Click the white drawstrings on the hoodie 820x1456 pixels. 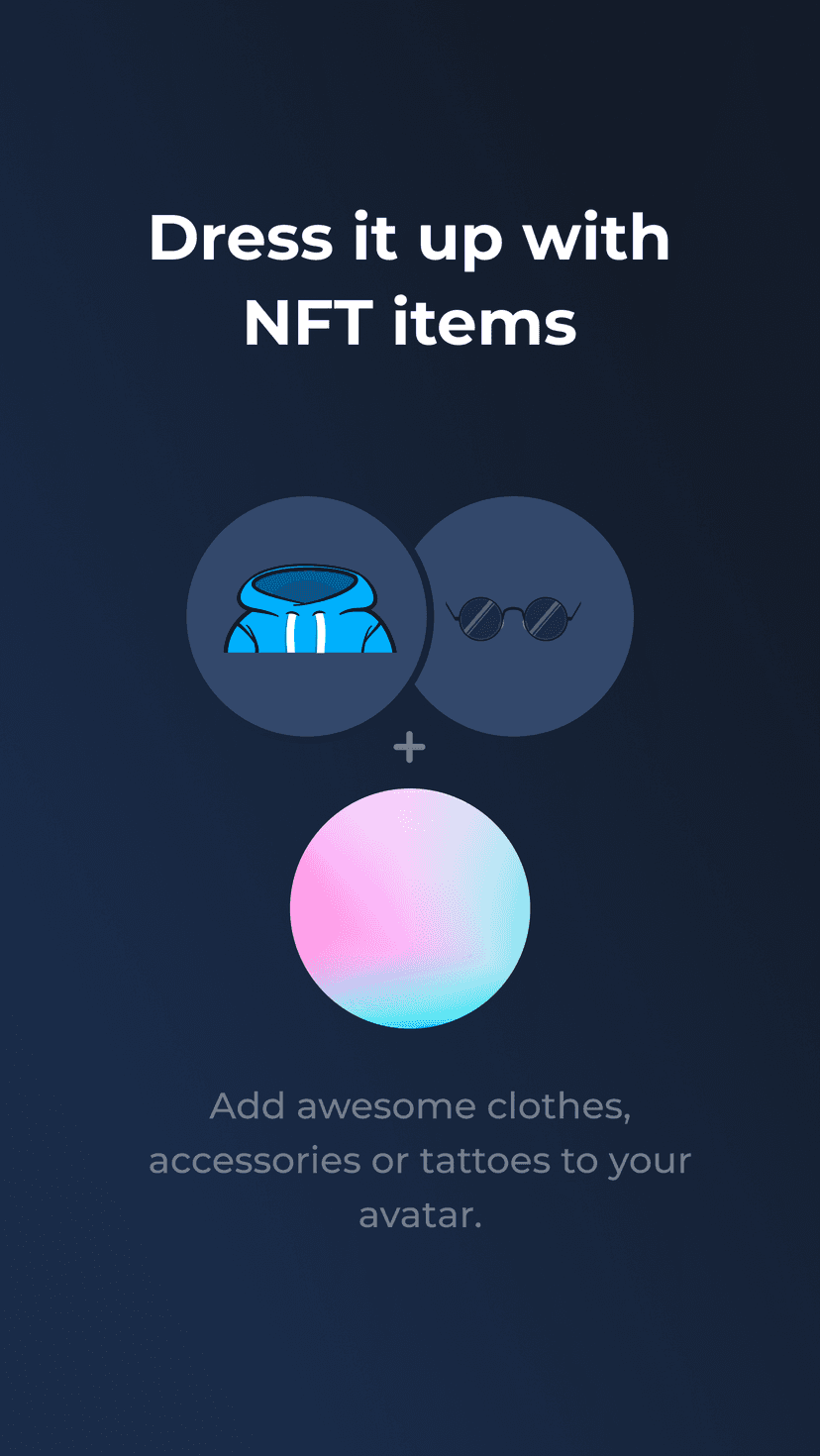306,631
